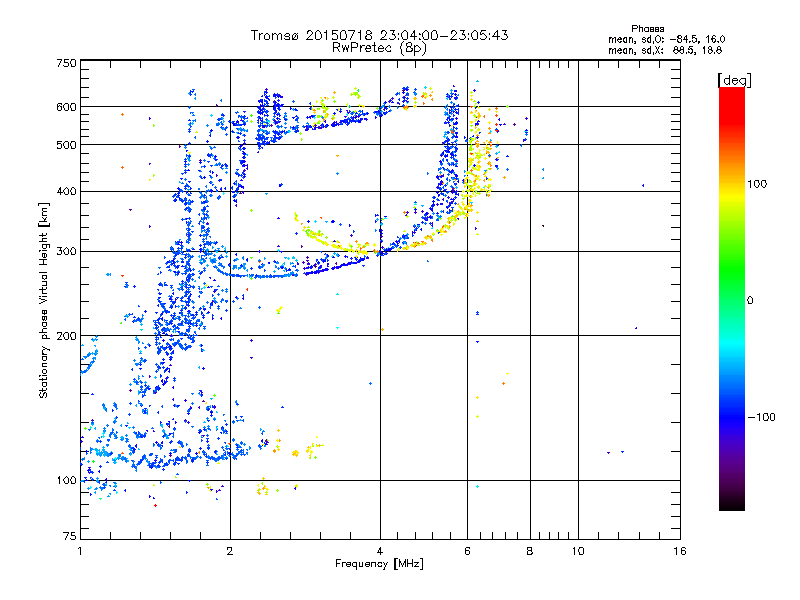The width and height of the screenshot is (800, 600).
Task: Click the y-axis "750" tick label
Action: [x=66, y=63]
